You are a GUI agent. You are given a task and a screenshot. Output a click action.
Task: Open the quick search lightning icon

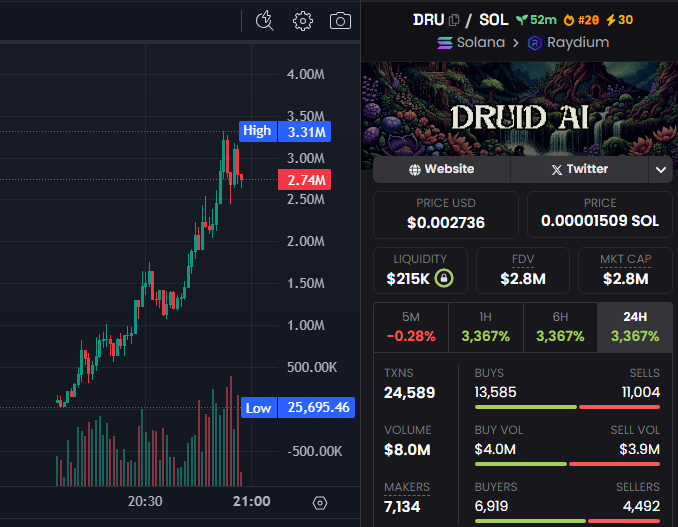[264, 21]
